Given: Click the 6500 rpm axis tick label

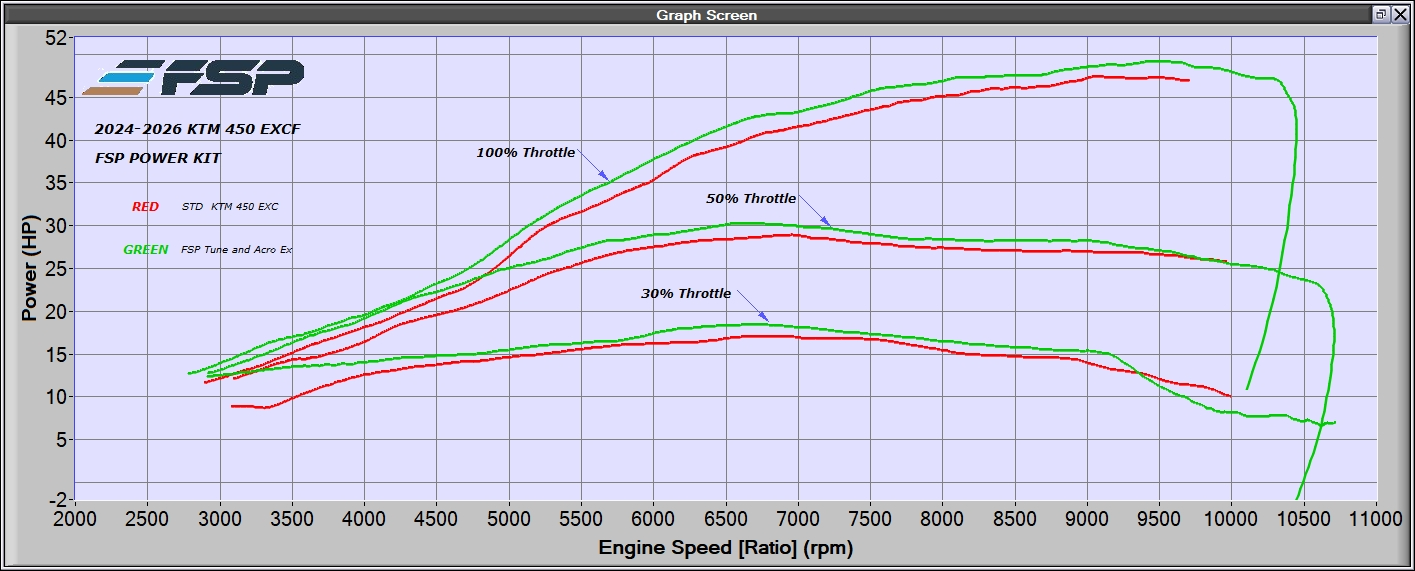Looking at the screenshot, I should [726, 521].
